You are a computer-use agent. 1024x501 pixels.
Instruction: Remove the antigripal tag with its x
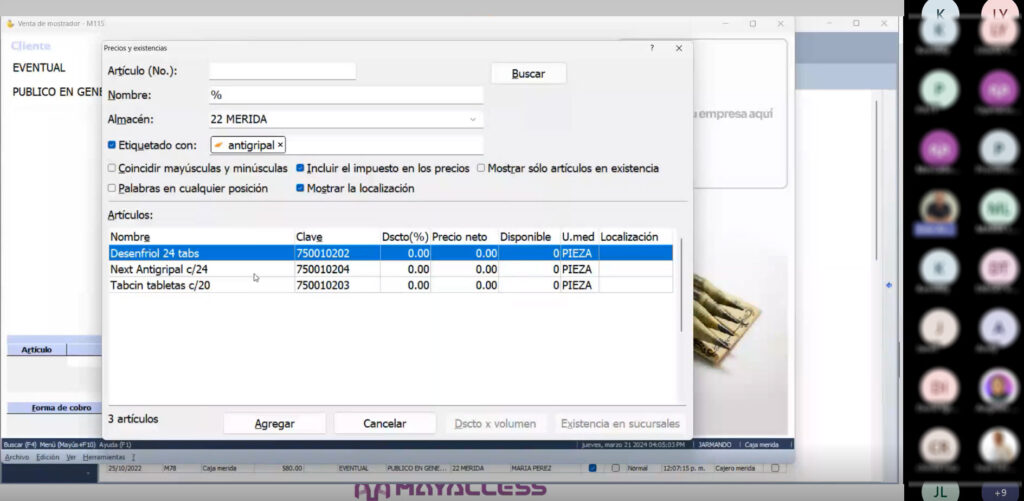280,145
